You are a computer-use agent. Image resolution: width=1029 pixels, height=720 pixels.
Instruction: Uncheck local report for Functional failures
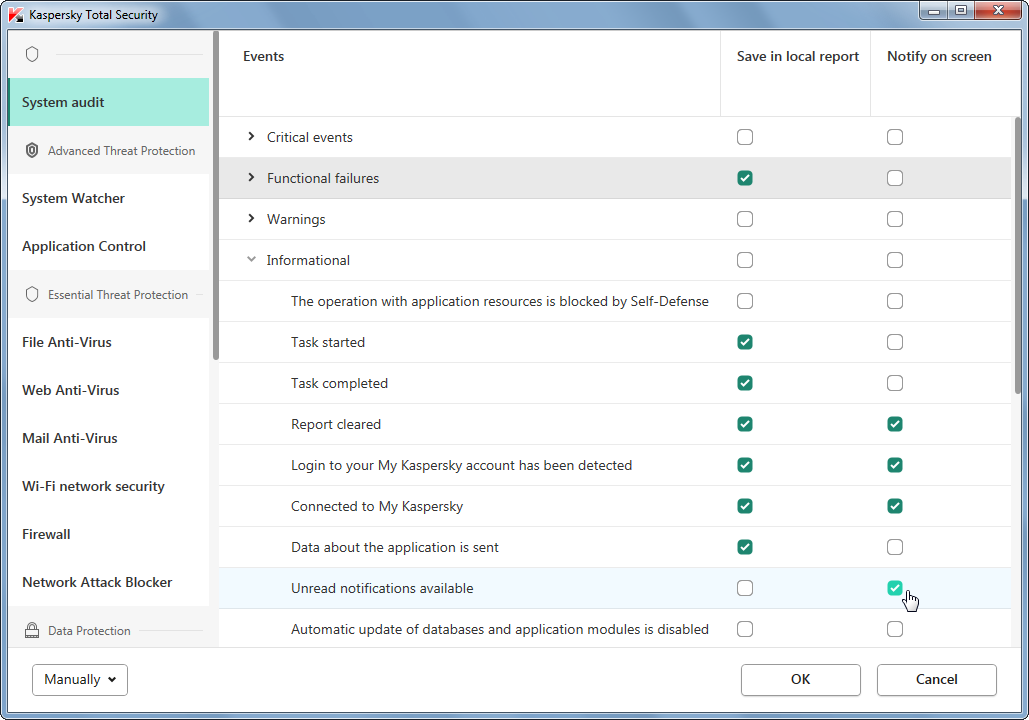pyautogui.click(x=745, y=178)
